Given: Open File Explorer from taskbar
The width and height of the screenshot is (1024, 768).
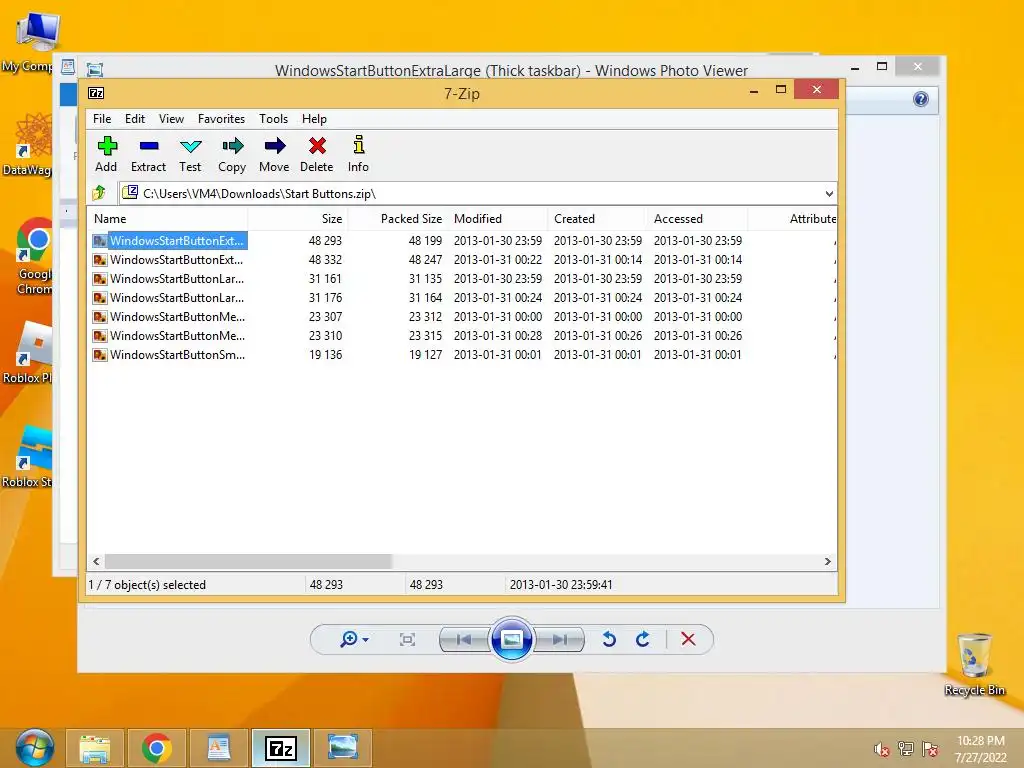Looking at the screenshot, I should pos(95,748).
